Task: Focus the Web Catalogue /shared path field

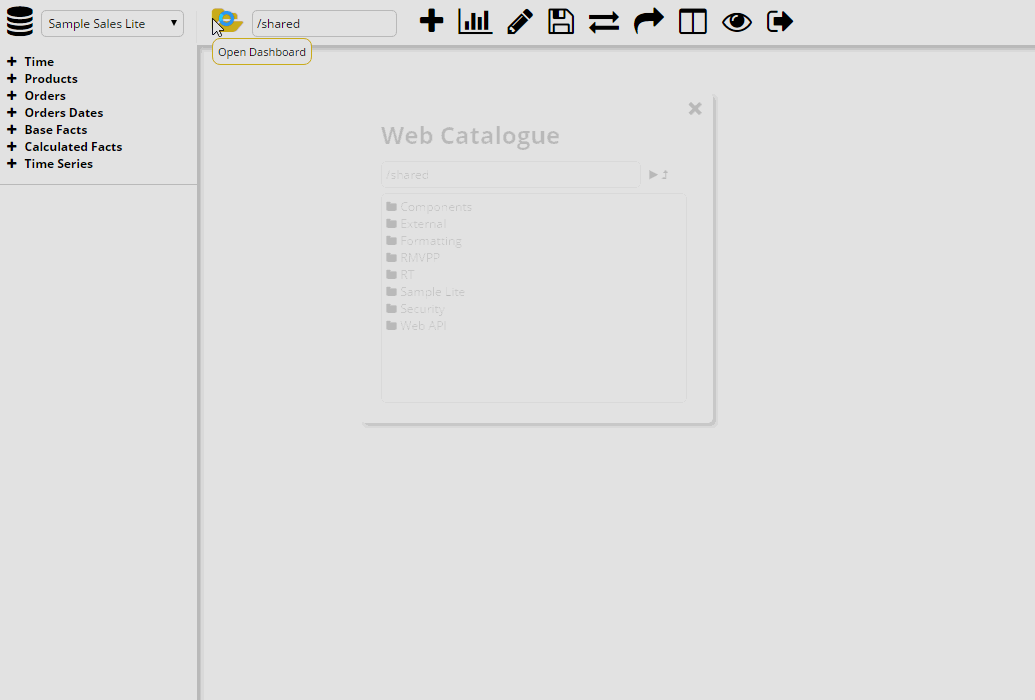Action: coord(510,175)
